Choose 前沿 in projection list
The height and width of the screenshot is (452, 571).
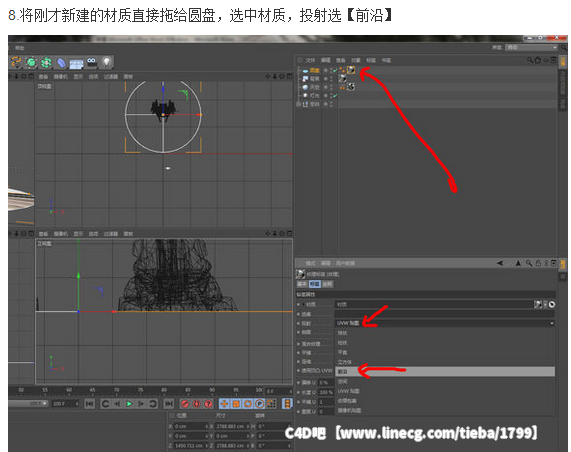pyautogui.click(x=445, y=372)
